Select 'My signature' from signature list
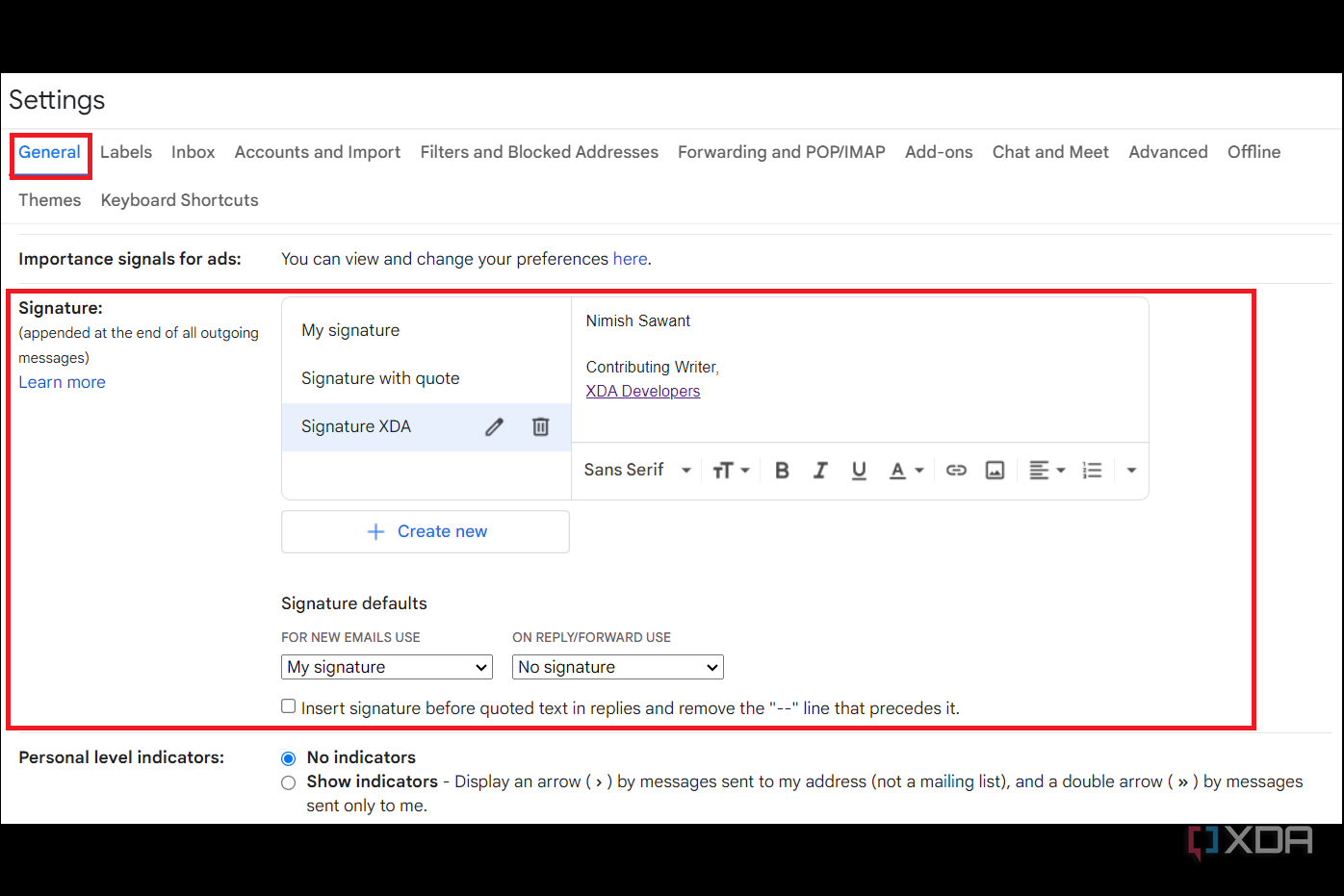The image size is (1344, 896). pos(426,330)
